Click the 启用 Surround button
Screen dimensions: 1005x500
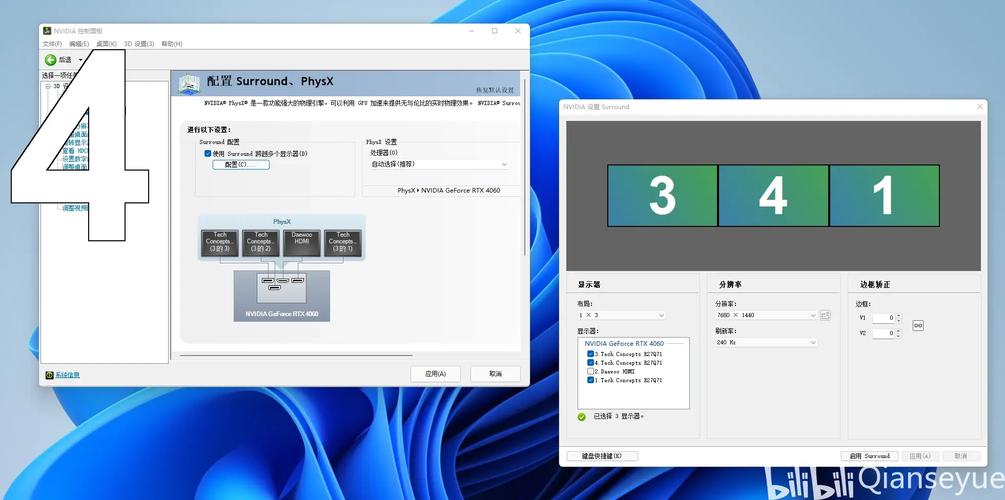click(869, 456)
